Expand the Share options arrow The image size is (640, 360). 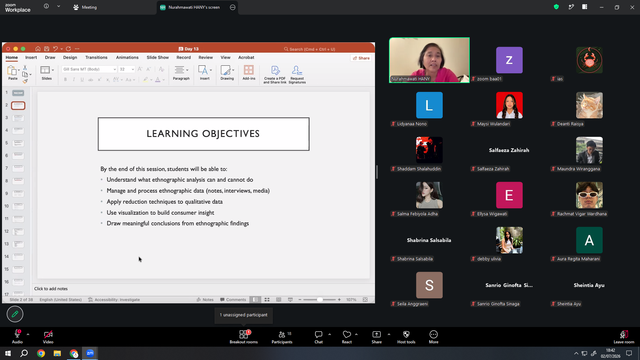click(389, 334)
